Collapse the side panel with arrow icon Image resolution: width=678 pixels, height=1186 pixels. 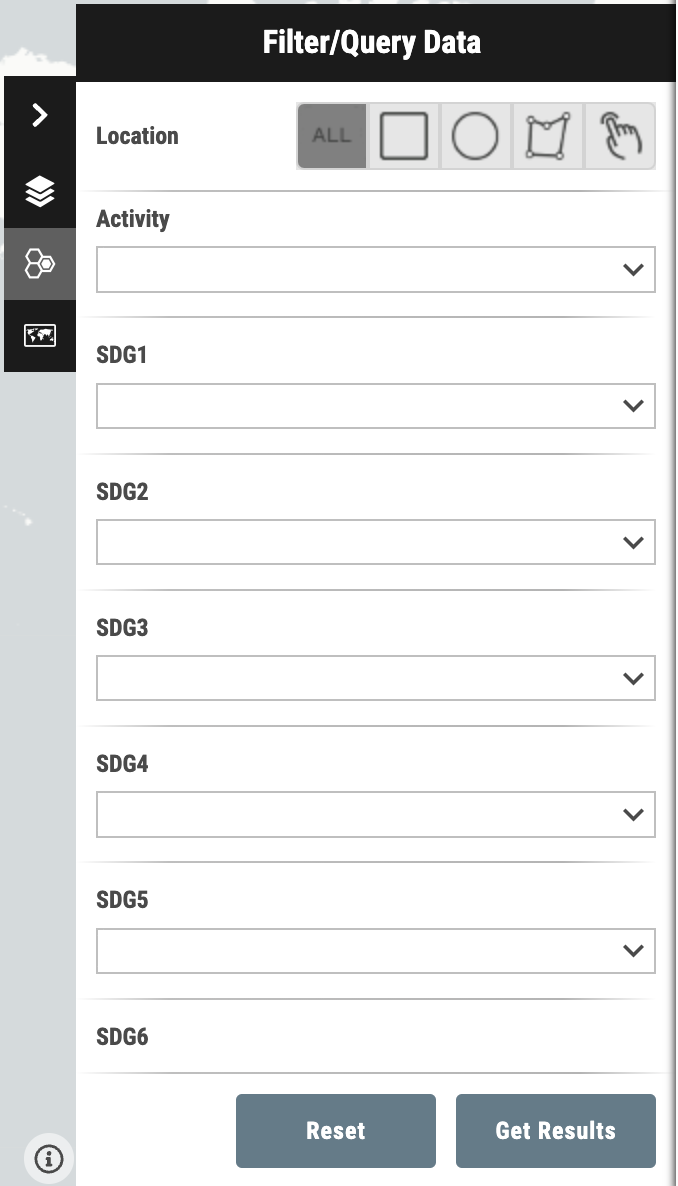tap(40, 115)
